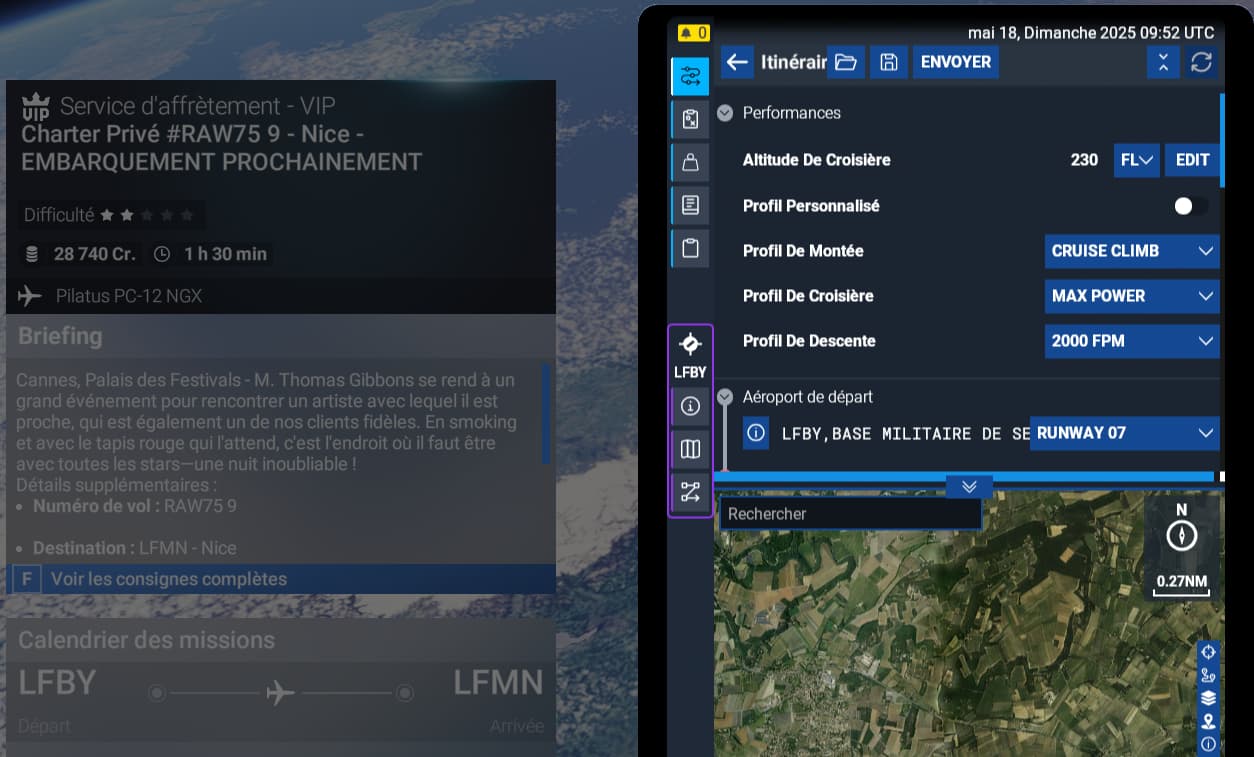1254x757 pixels.
Task: Go back with the left arrow icon
Action: coord(737,62)
